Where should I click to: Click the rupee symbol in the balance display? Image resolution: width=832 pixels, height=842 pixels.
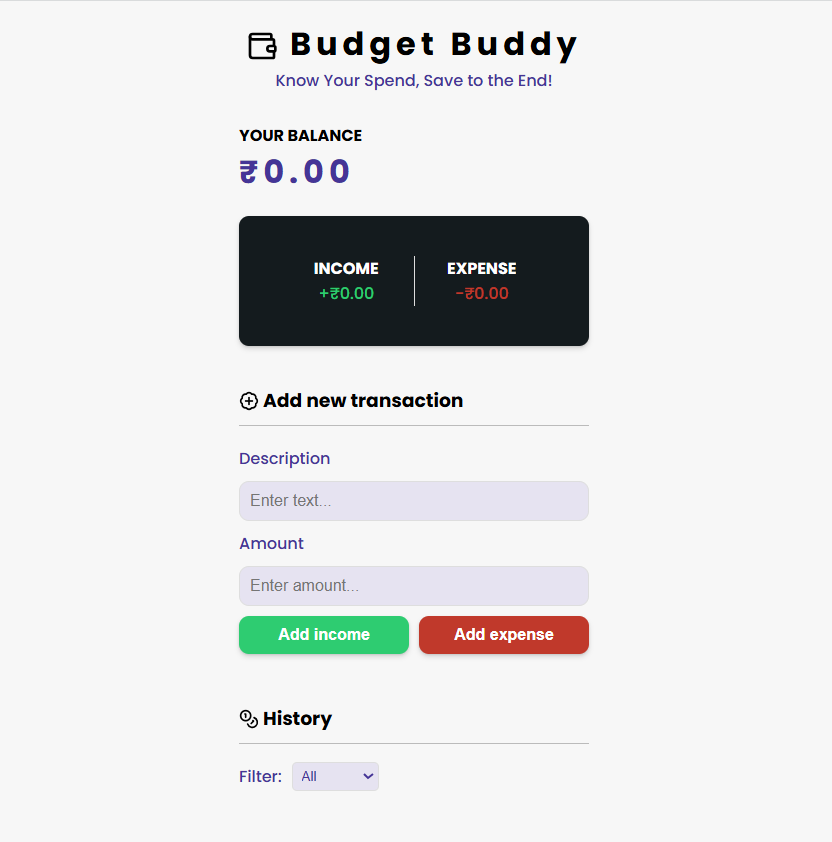point(248,171)
